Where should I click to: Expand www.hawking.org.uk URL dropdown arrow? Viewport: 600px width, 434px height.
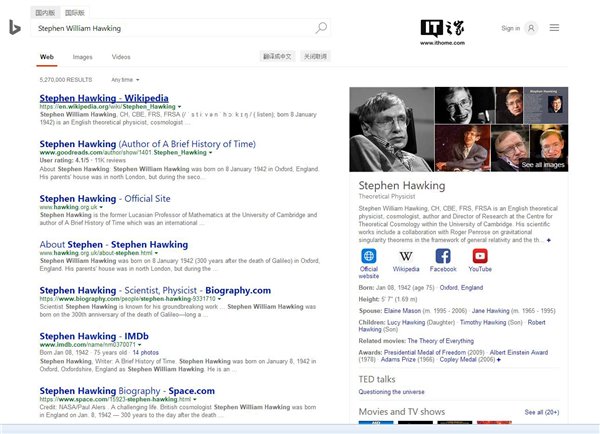click(101, 207)
